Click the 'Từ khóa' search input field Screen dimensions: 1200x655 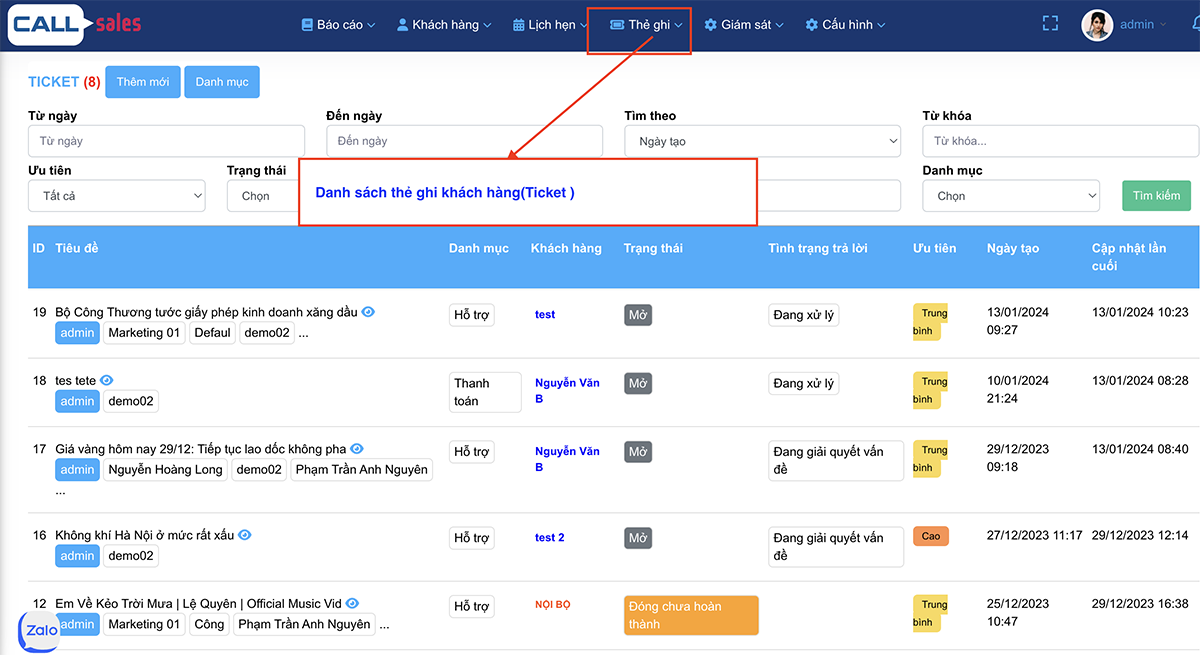pyautogui.click(x=1060, y=140)
